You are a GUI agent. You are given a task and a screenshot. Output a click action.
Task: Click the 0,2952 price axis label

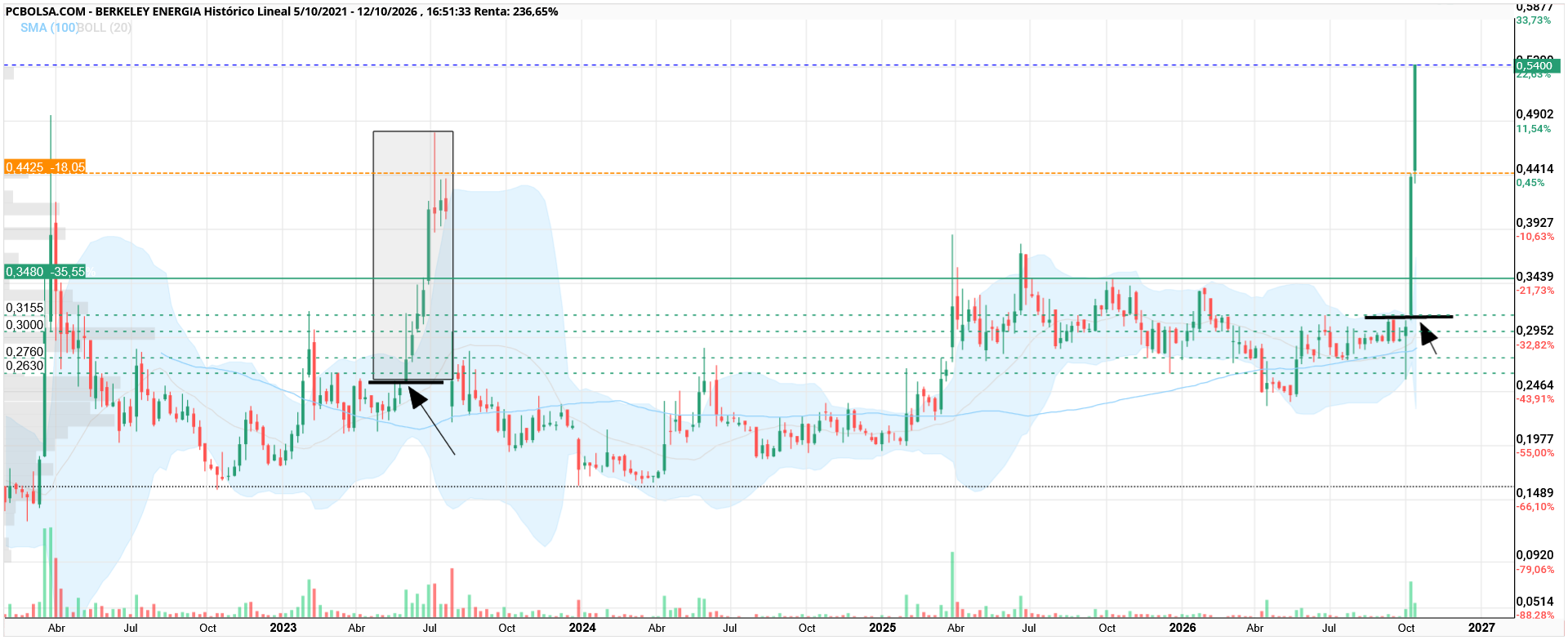pos(1535,331)
